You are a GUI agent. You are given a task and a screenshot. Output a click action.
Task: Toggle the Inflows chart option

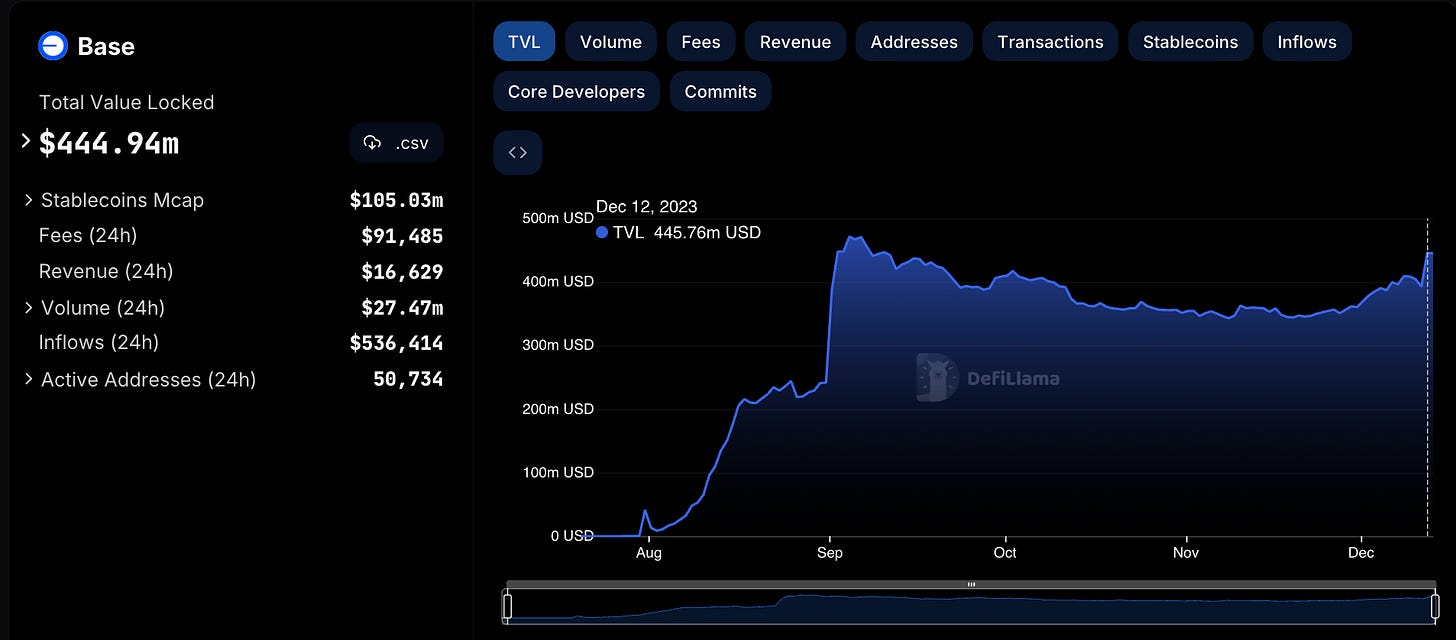1307,42
